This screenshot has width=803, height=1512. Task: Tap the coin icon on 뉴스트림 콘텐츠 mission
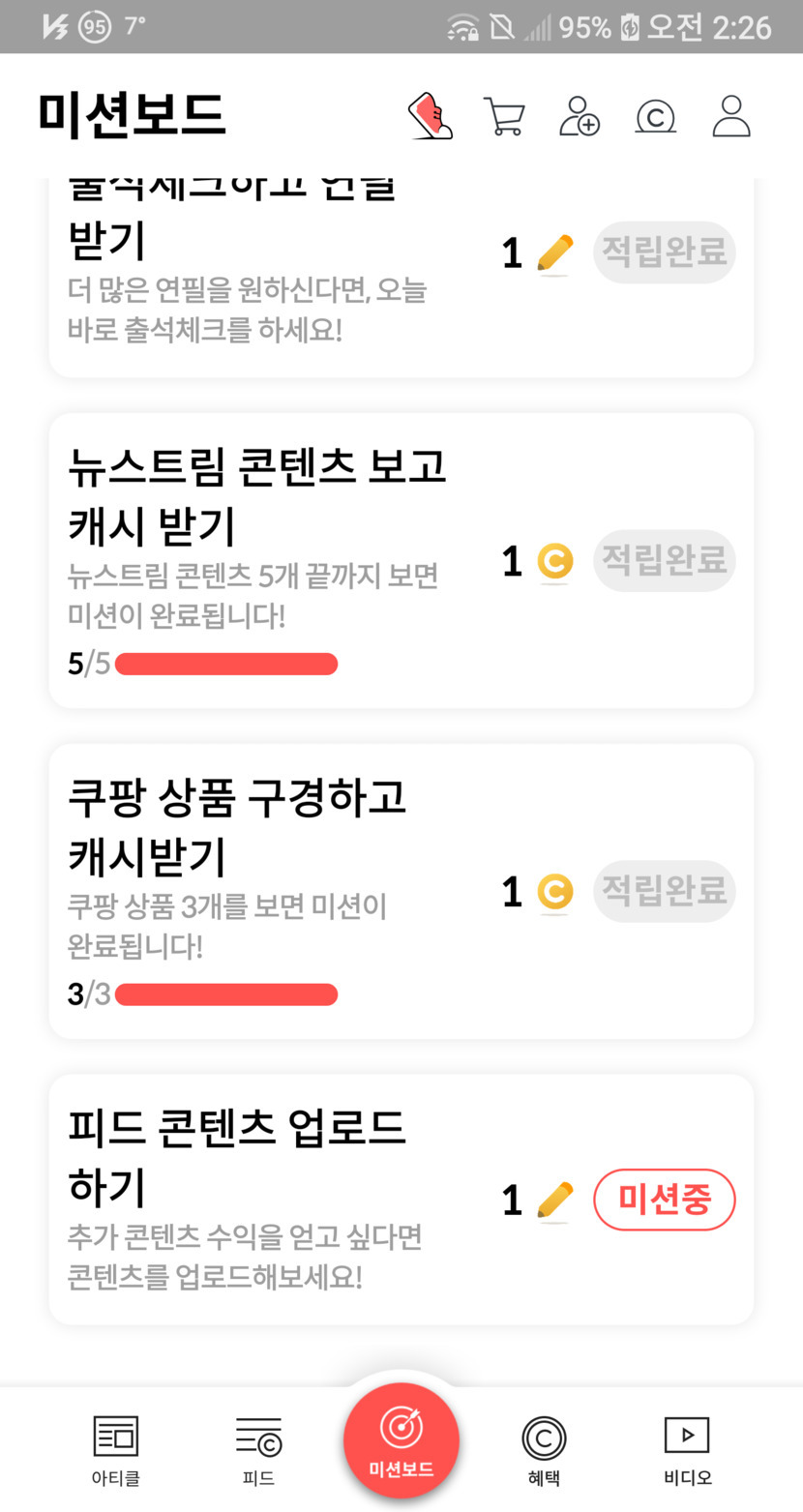554,562
